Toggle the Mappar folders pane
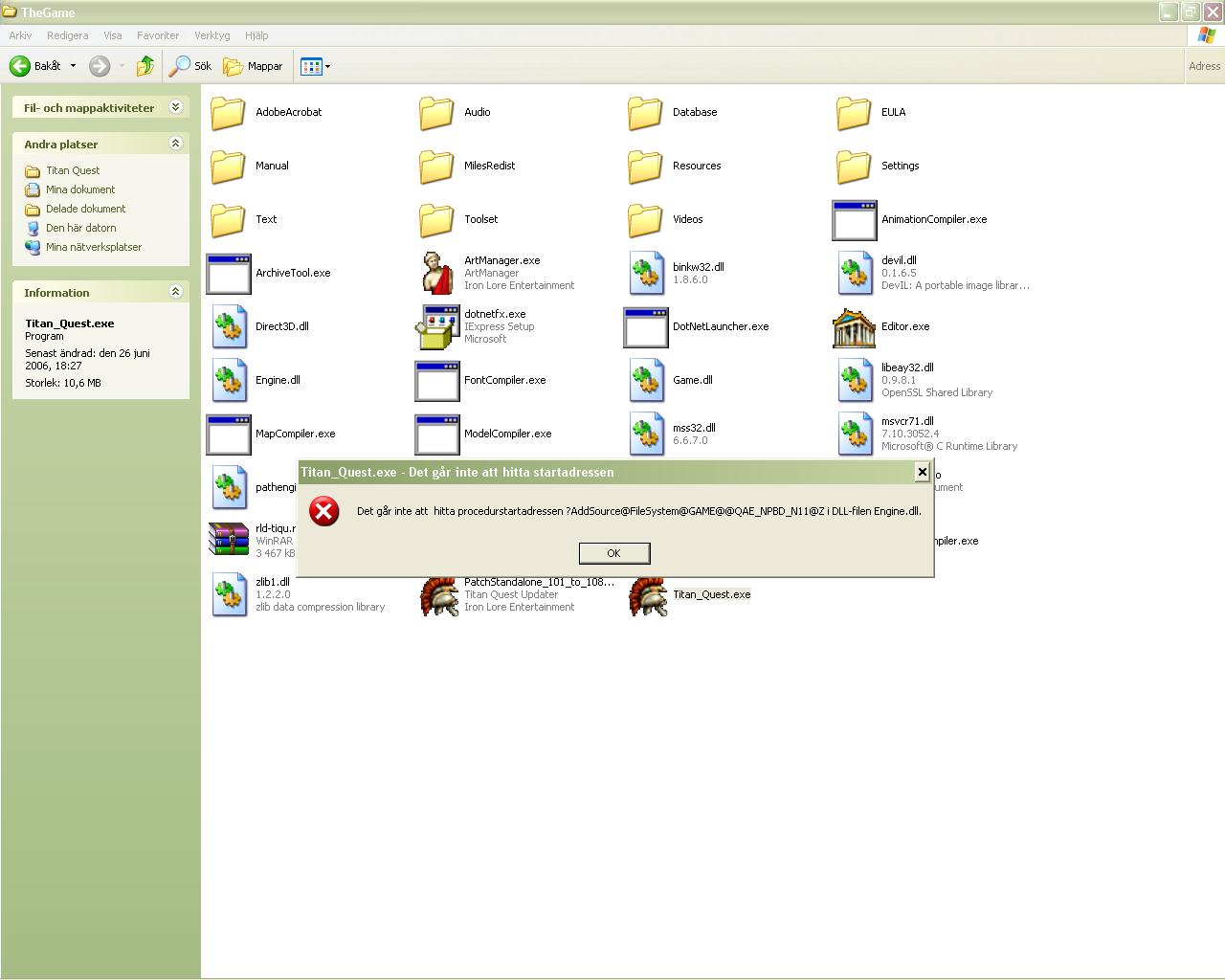The width and height of the screenshot is (1225, 980). tap(254, 66)
